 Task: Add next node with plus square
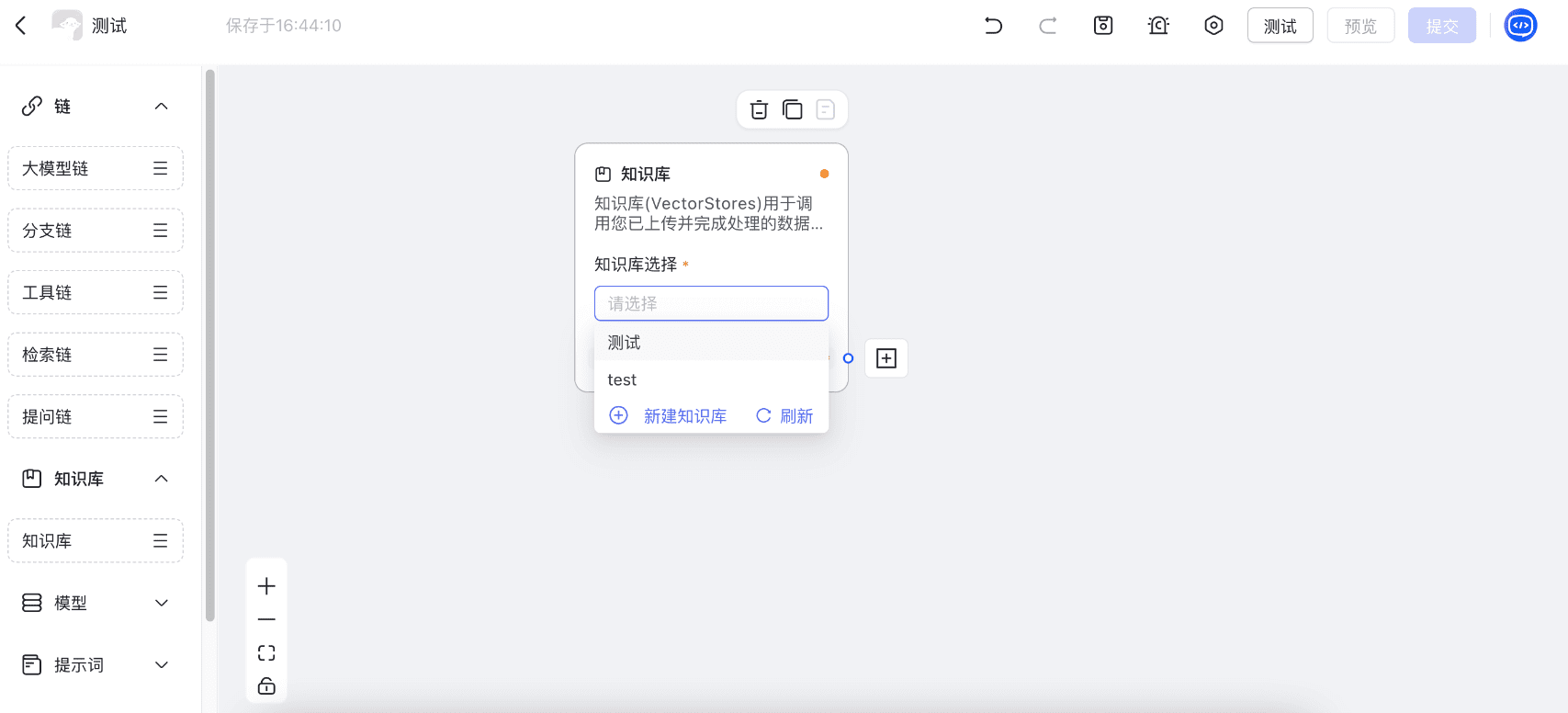[886, 358]
